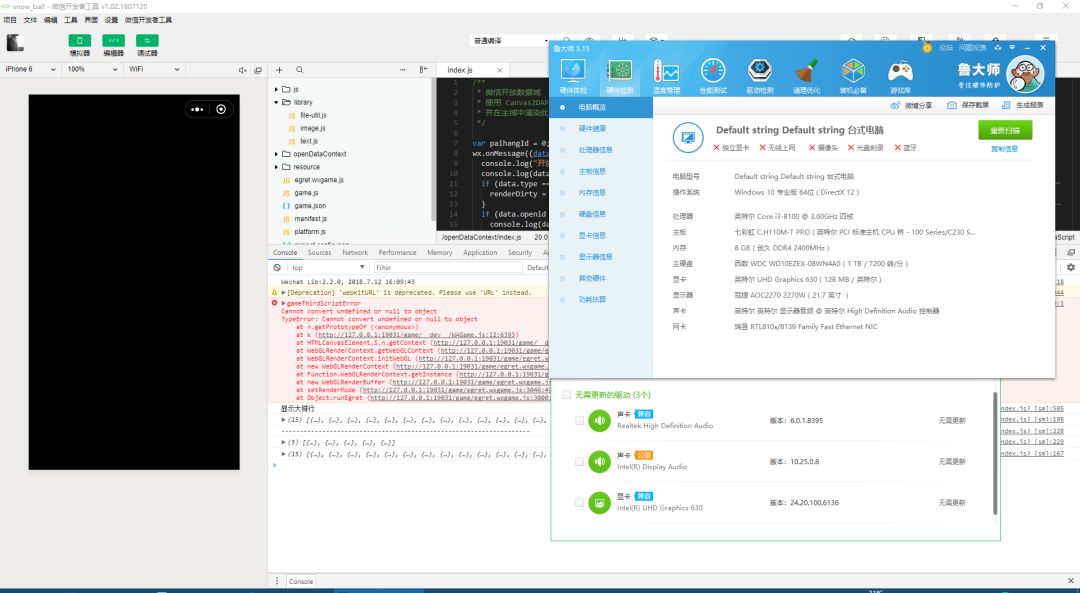This screenshot has width=1080, height=593.
Task: Select 电脑概览 in 鲁大师 sidebar
Action: [x=601, y=107]
